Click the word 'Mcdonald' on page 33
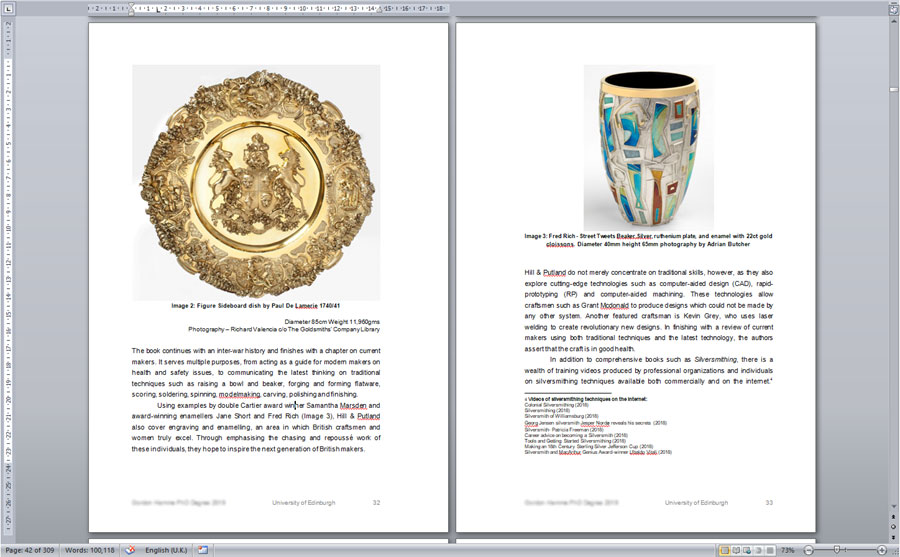This screenshot has height=557, width=900. coord(614,305)
